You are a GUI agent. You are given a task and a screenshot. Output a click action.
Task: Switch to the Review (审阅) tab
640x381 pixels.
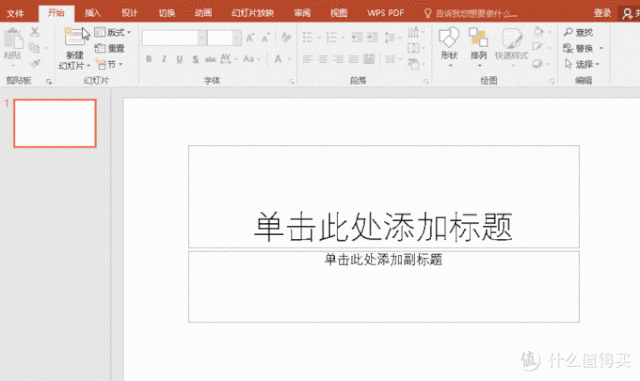[302, 13]
